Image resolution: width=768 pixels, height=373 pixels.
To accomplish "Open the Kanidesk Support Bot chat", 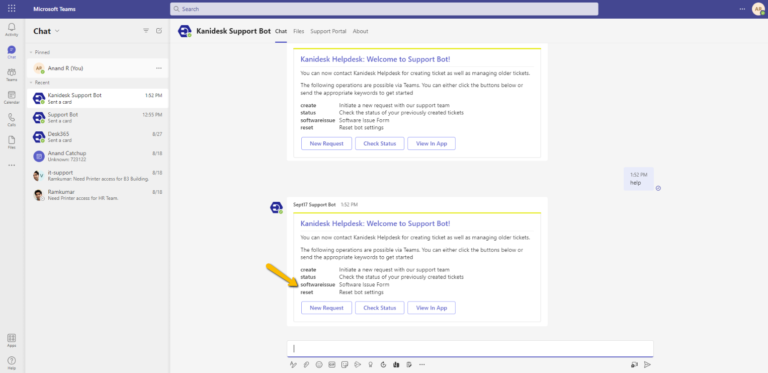I will pos(97,98).
